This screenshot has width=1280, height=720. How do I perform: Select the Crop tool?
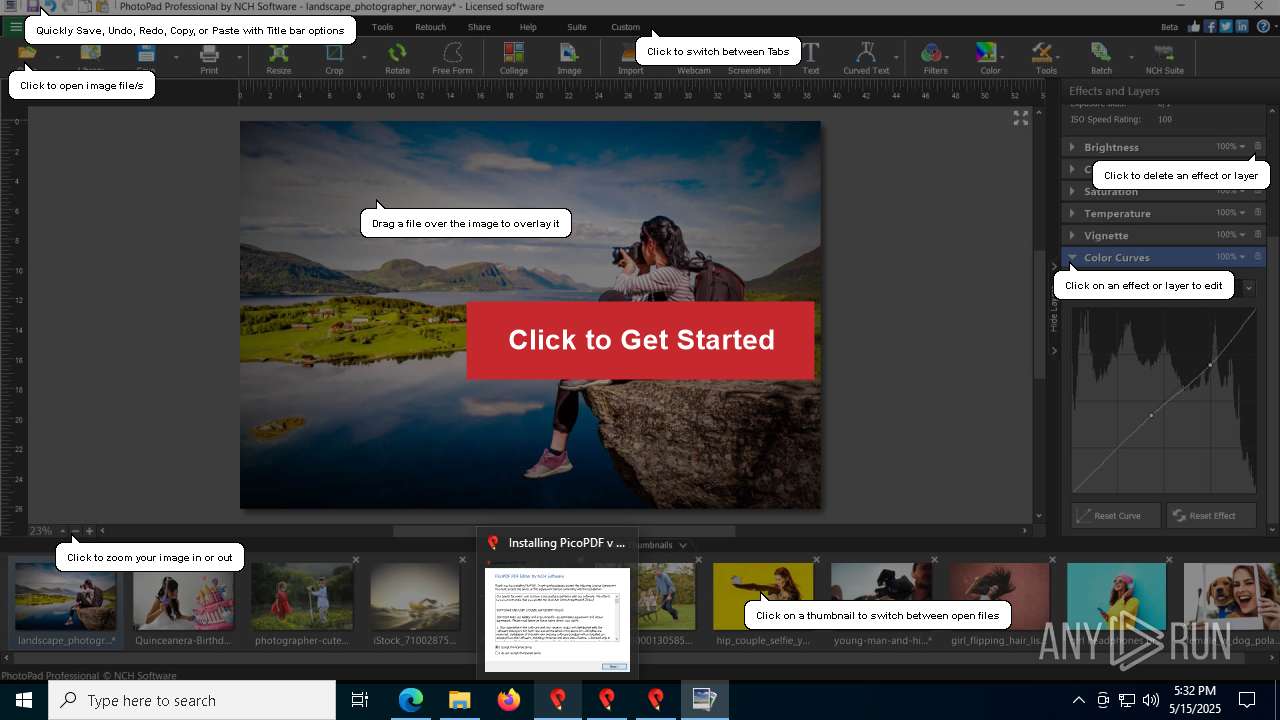click(x=334, y=58)
